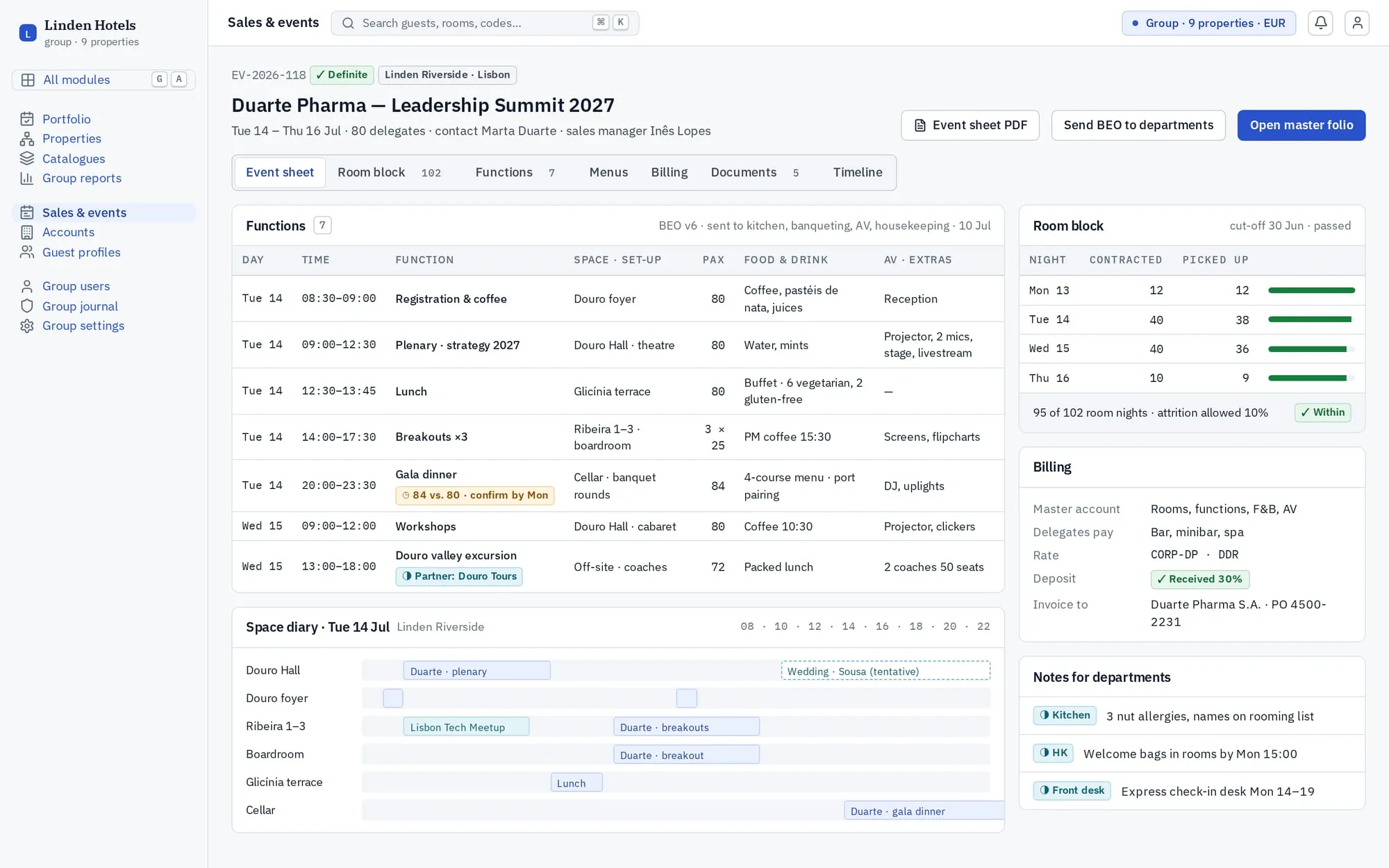Click the Group journal shield icon
Screen dimensions: 1389x868
pyautogui.click(x=27, y=306)
